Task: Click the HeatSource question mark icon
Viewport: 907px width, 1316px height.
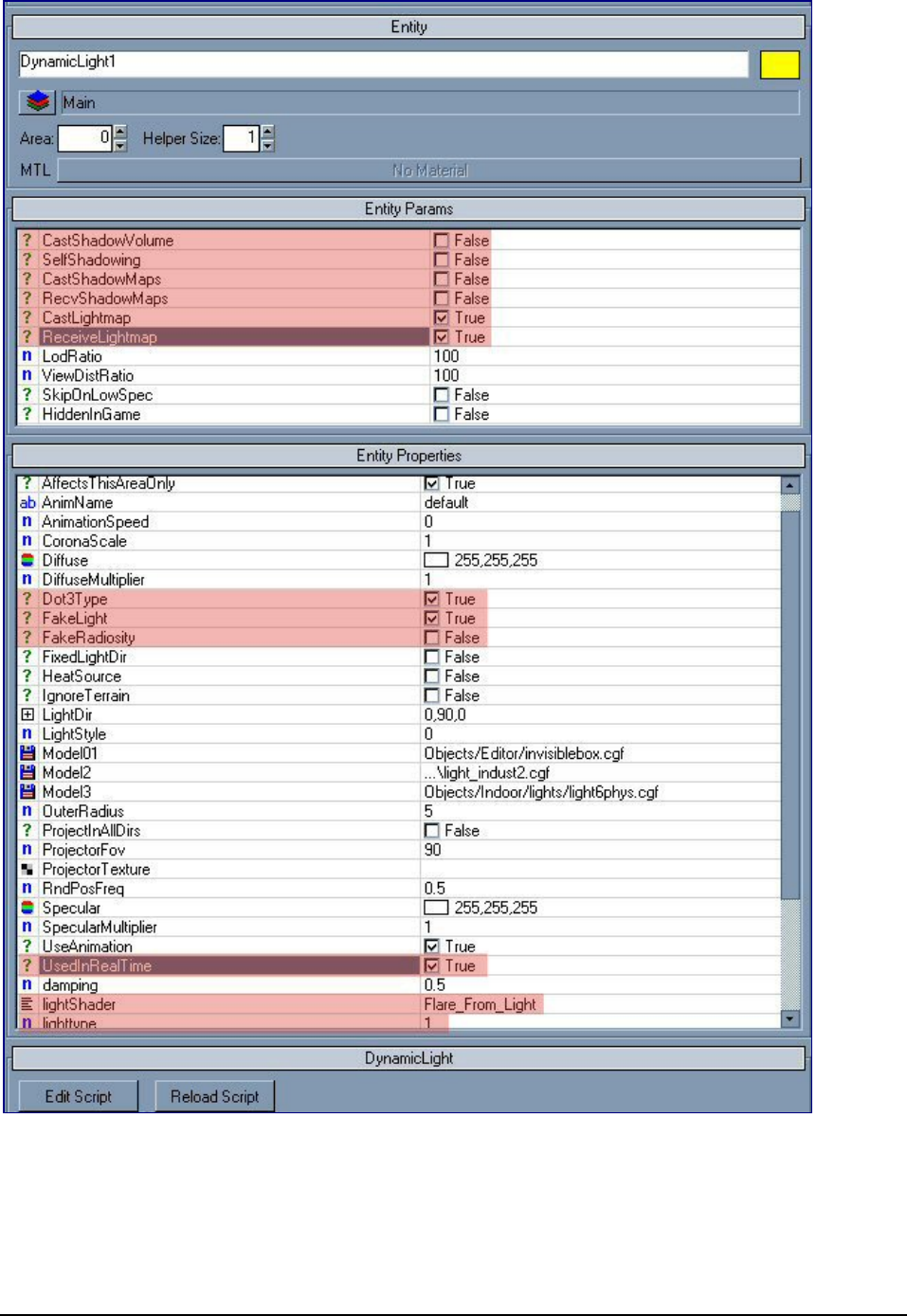Action: tap(27, 676)
